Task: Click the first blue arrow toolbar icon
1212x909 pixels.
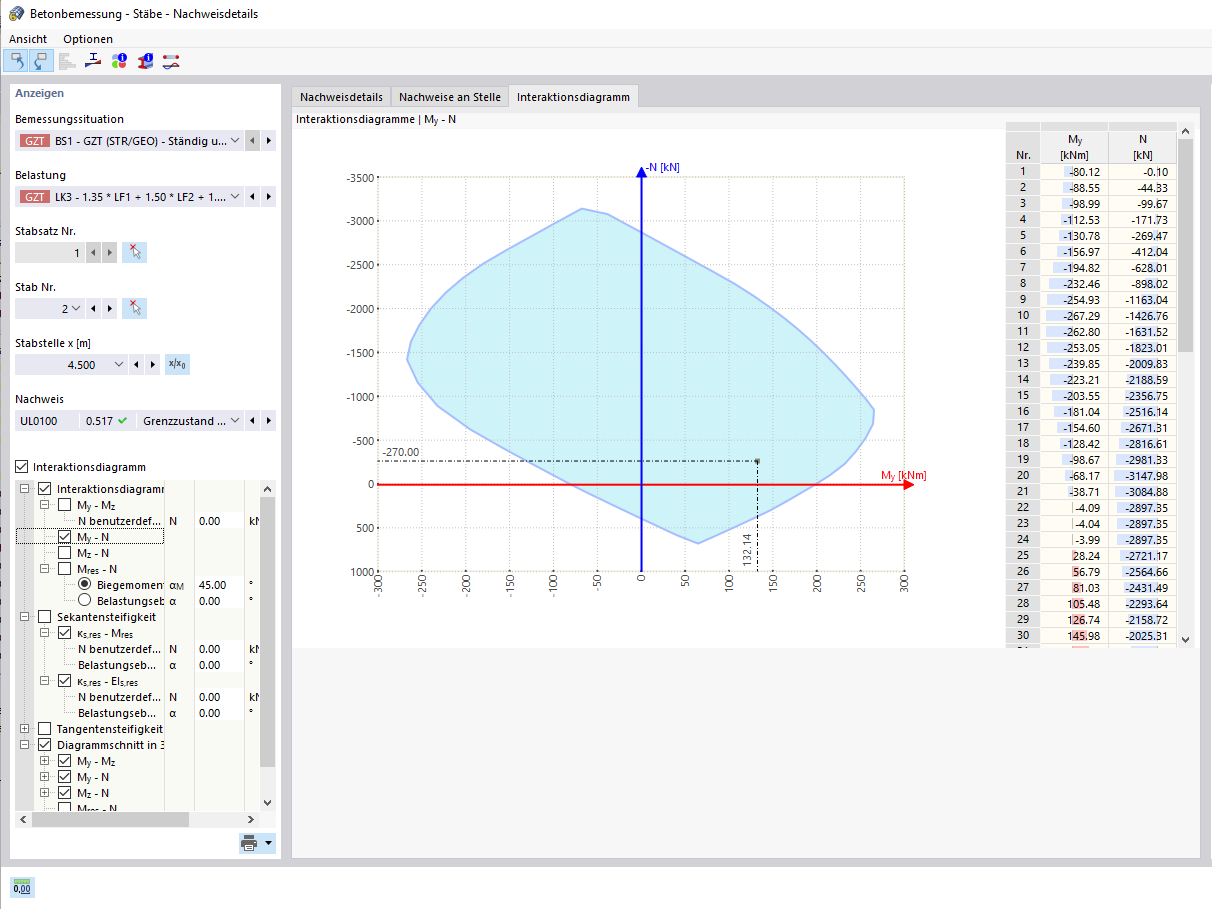Action: pos(16,62)
